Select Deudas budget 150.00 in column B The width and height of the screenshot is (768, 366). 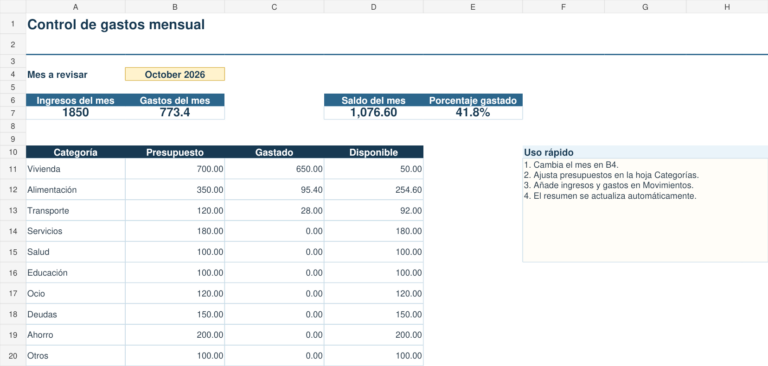175,314
